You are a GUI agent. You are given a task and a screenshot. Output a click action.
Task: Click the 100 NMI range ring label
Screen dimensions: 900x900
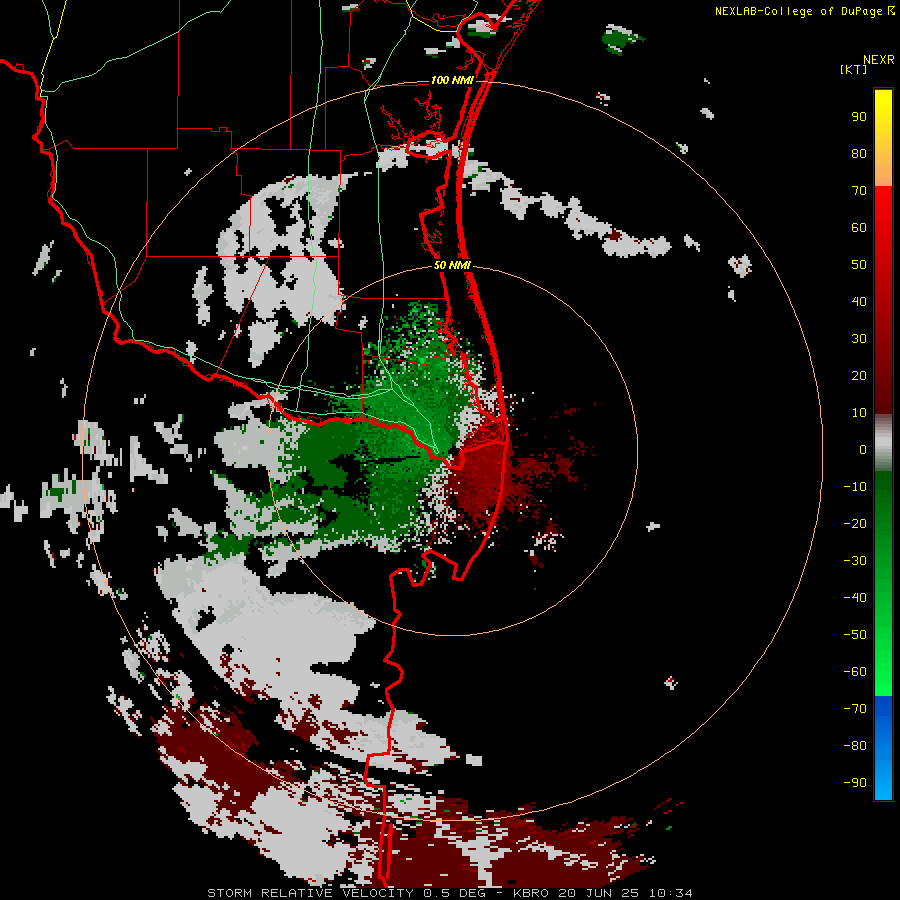tap(452, 80)
